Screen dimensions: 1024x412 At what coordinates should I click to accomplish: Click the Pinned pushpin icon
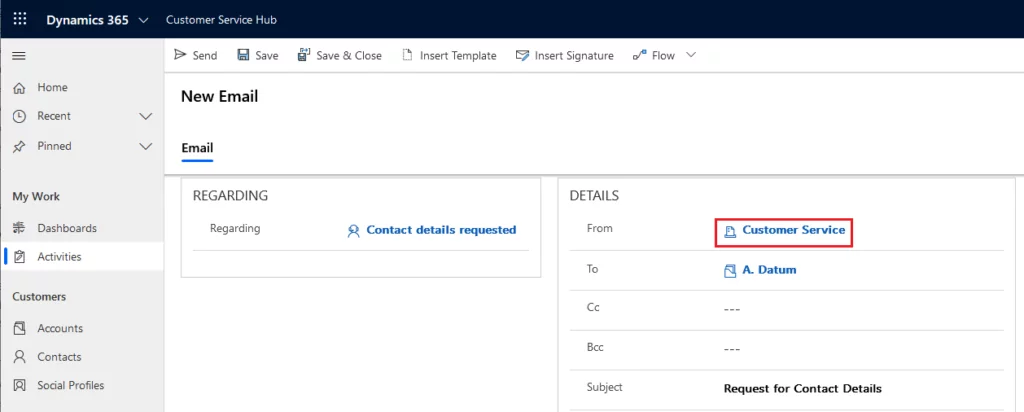click(20, 146)
